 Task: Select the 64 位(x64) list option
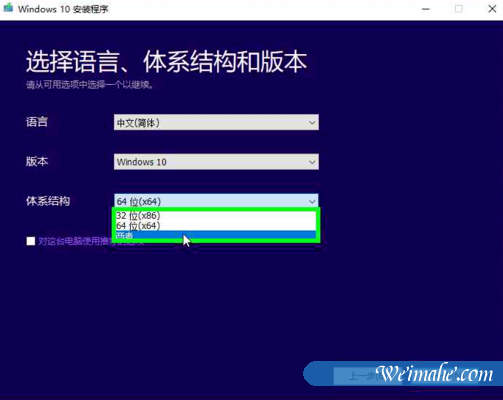click(x=216, y=226)
